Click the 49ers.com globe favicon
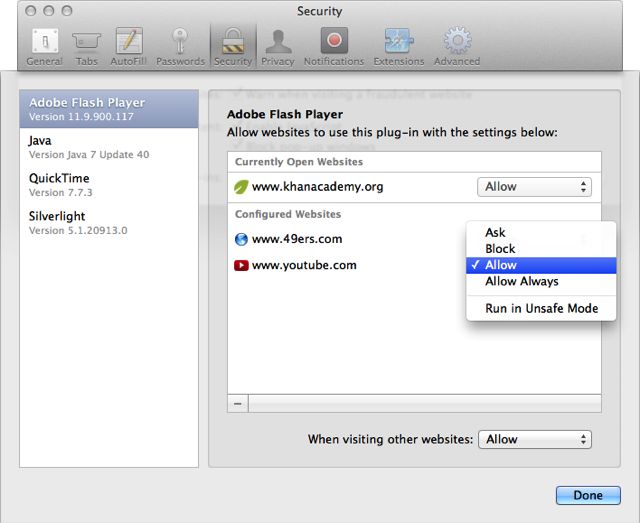 click(241, 239)
